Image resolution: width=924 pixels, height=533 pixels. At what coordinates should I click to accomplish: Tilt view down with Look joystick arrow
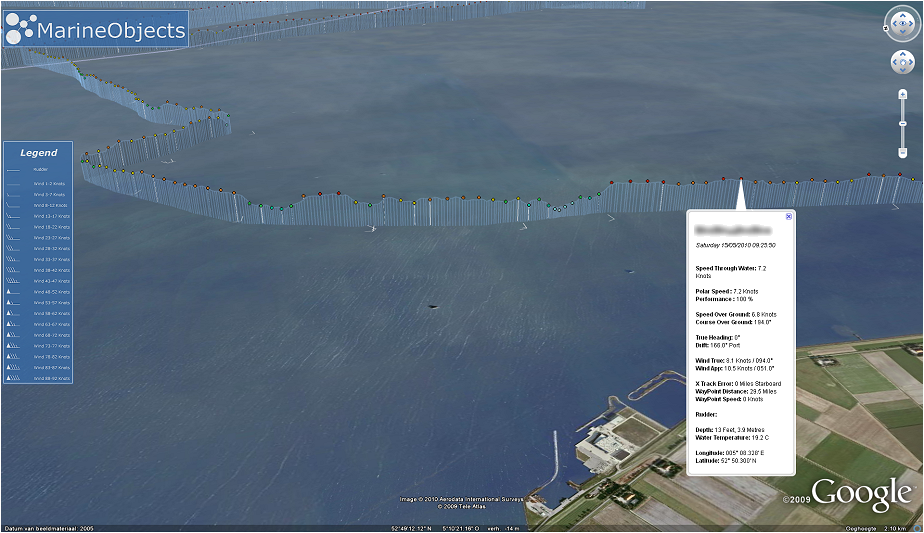pyautogui.click(x=902, y=33)
